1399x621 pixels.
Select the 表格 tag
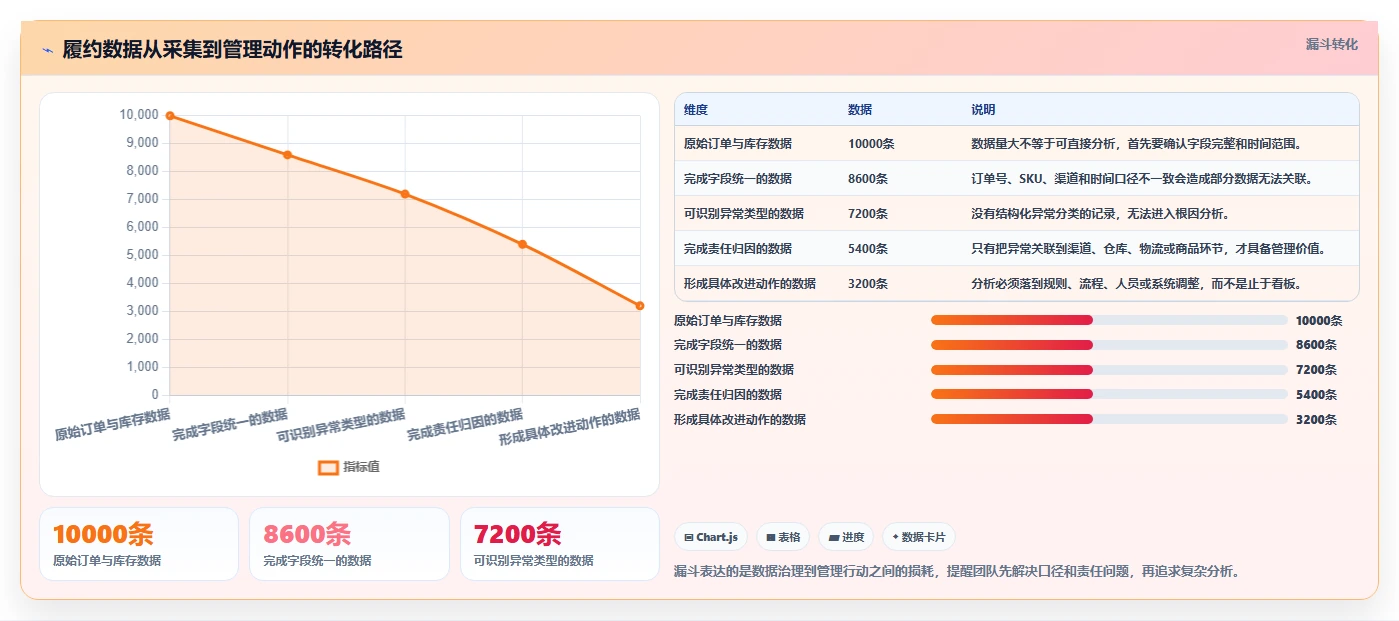coord(783,537)
